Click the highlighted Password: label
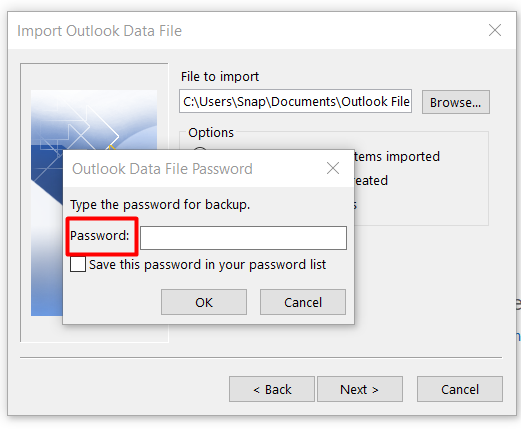 coord(100,236)
